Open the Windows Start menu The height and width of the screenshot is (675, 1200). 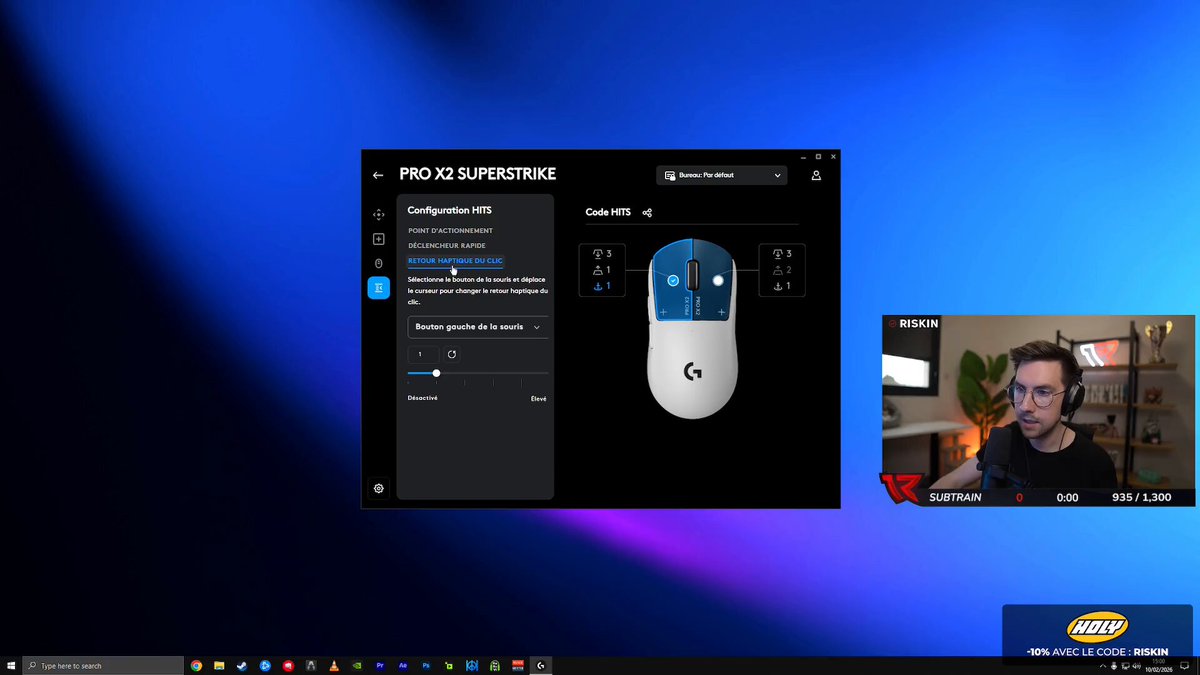tap(11, 665)
